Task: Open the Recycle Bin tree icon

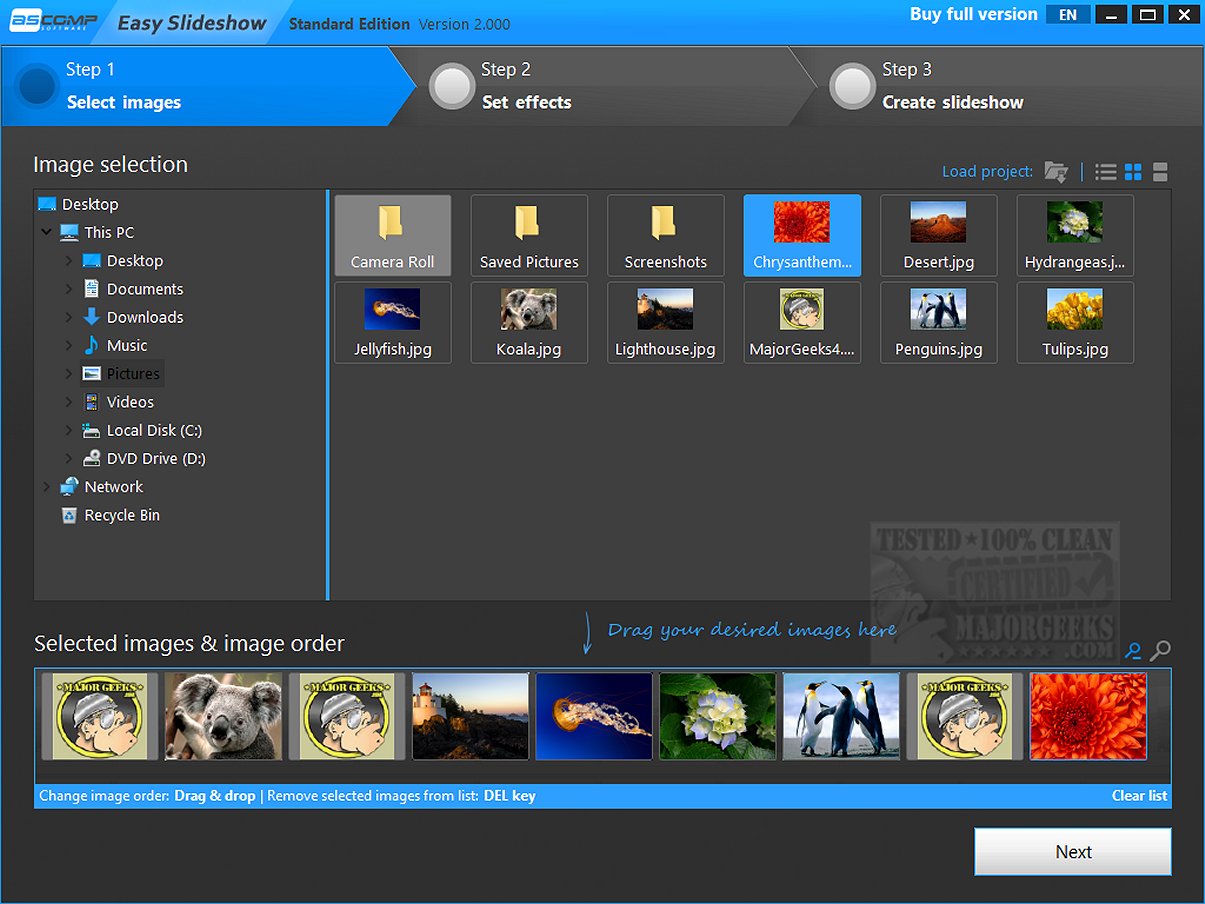Action: tap(70, 515)
